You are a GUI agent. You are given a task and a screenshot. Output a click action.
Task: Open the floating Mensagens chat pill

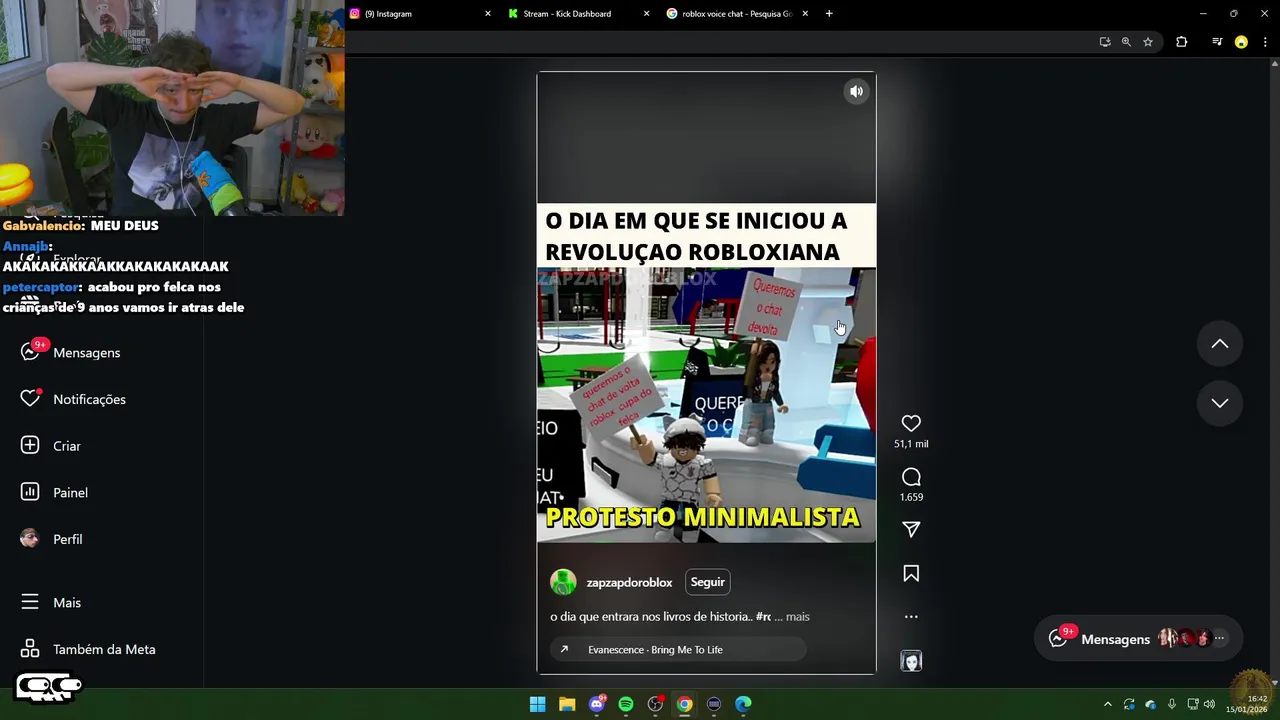[1138, 639]
